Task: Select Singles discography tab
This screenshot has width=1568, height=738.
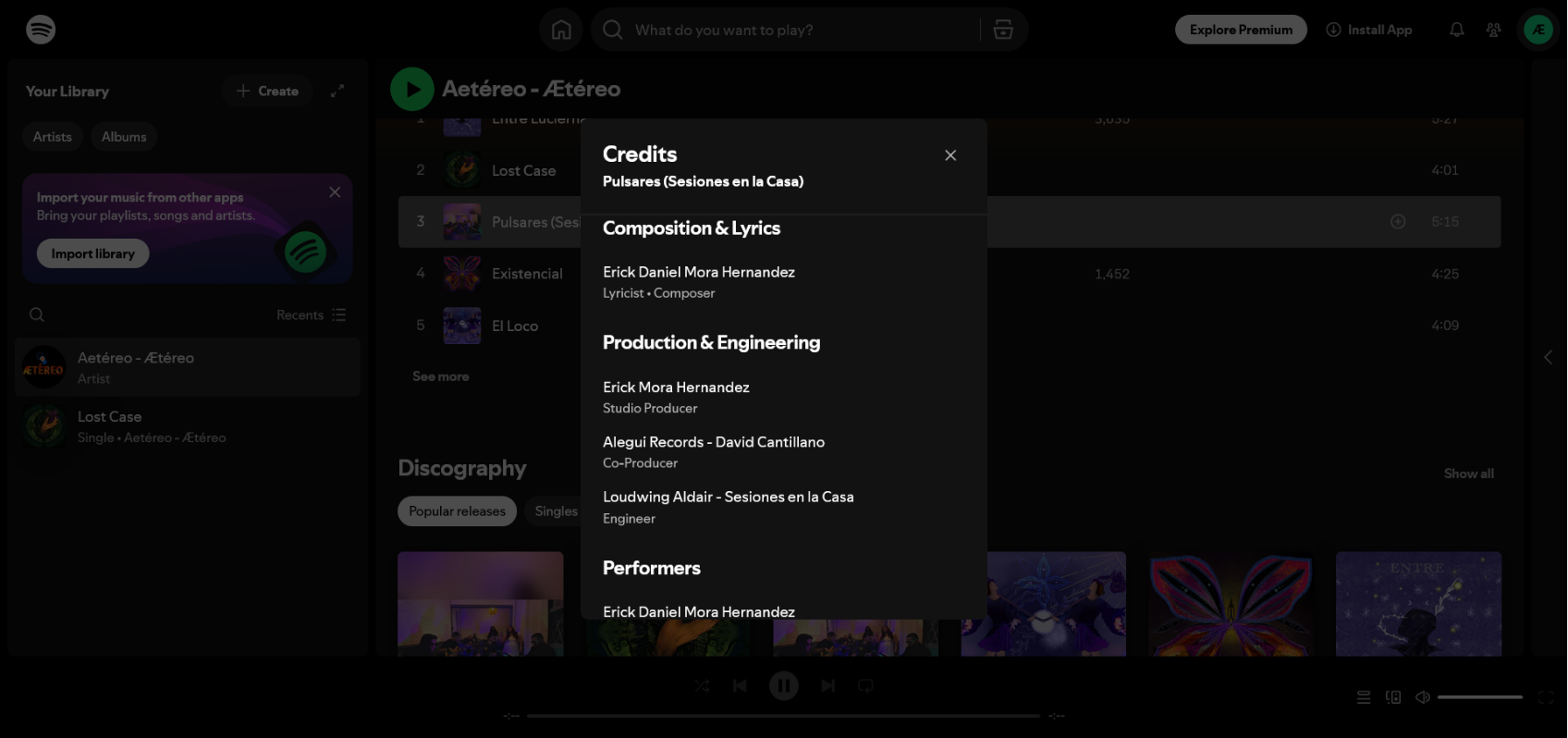Action: (556, 511)
